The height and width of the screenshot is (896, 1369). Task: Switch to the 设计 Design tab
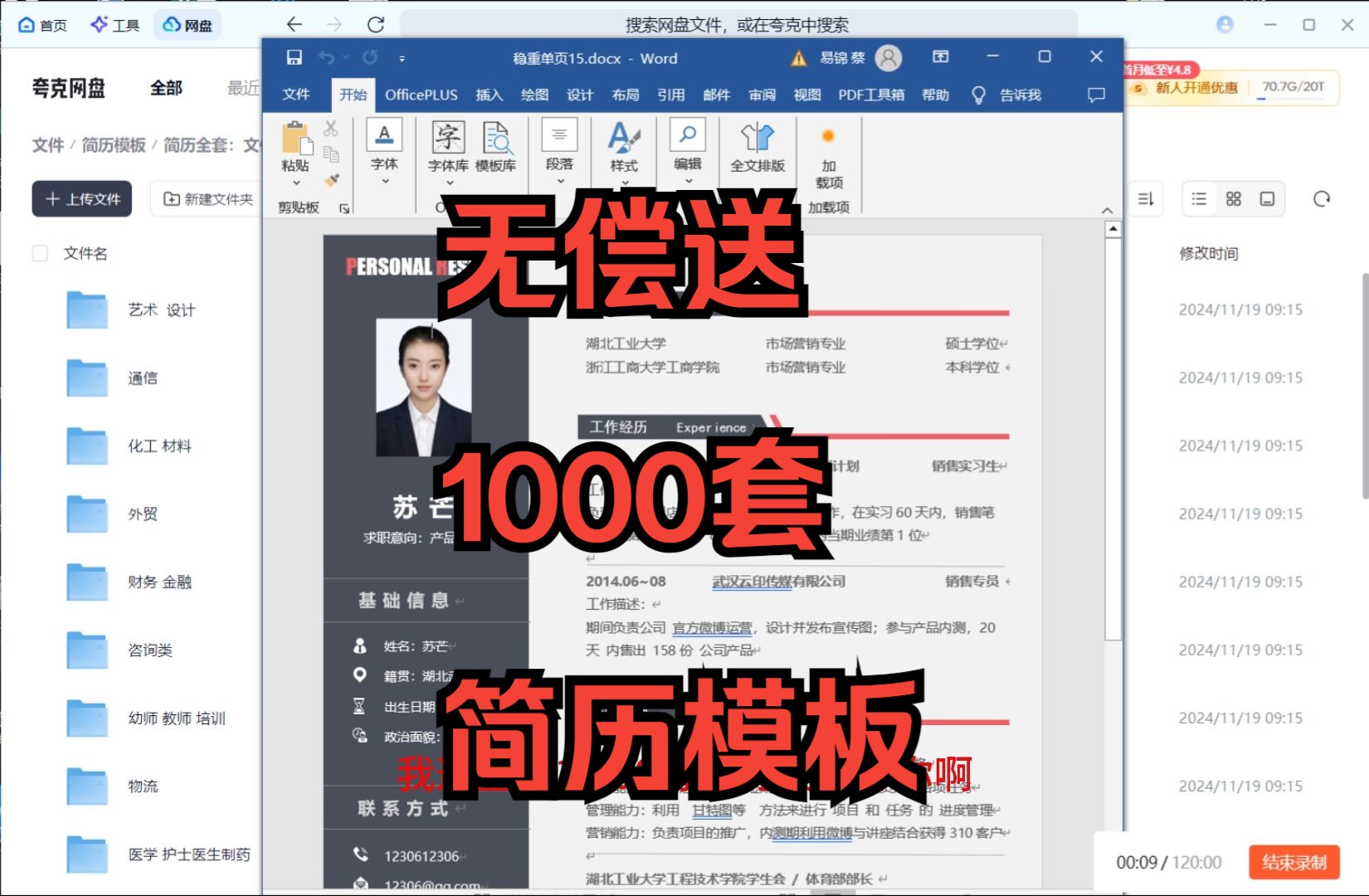(580, 95)
